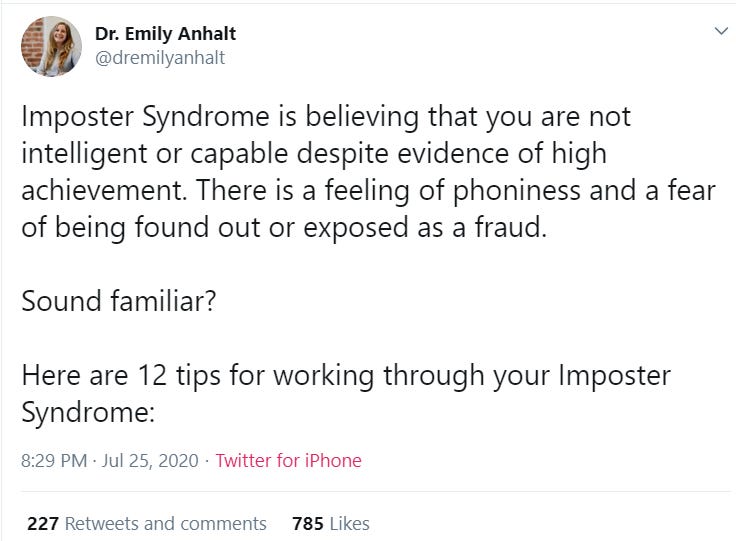Click Dr. Emily Anhalt's profile photo
Image resolution: width=736 pixels, height=541 pixels.
pos(50,46)
